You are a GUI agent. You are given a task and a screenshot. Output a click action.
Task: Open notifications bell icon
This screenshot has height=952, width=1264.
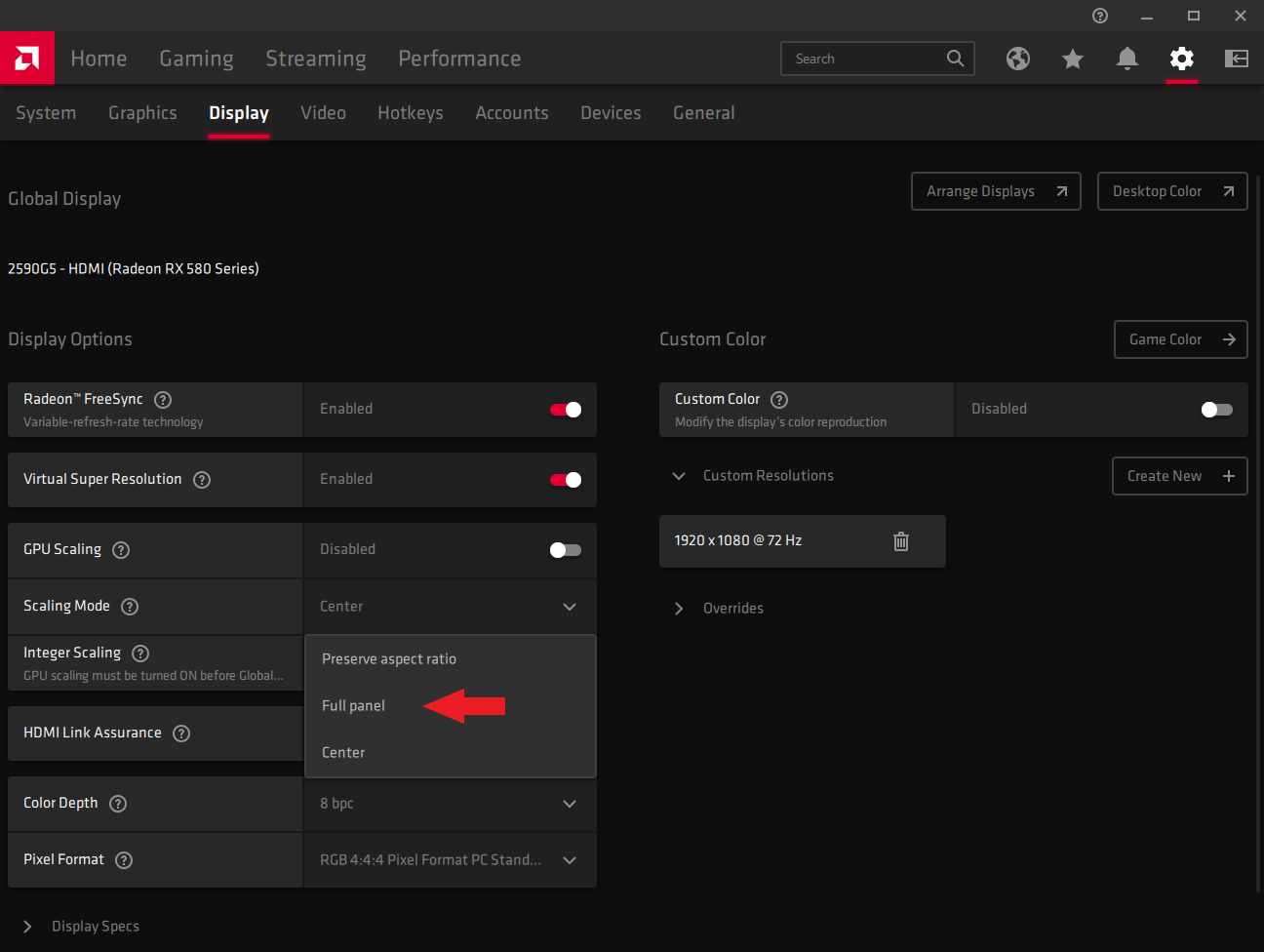tap(1127, 59)
